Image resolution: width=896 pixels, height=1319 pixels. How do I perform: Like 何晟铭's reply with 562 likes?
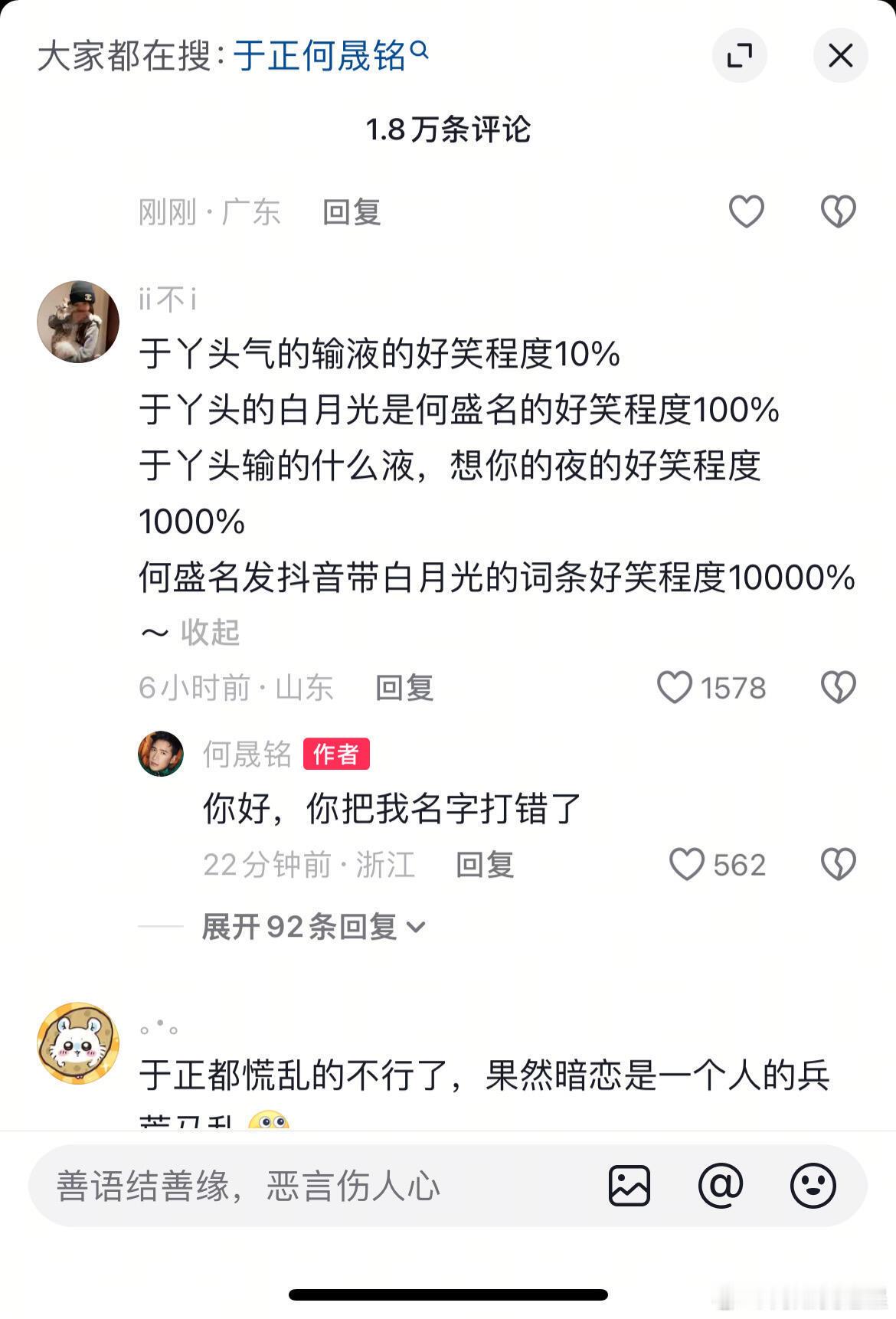coord(686,864)
